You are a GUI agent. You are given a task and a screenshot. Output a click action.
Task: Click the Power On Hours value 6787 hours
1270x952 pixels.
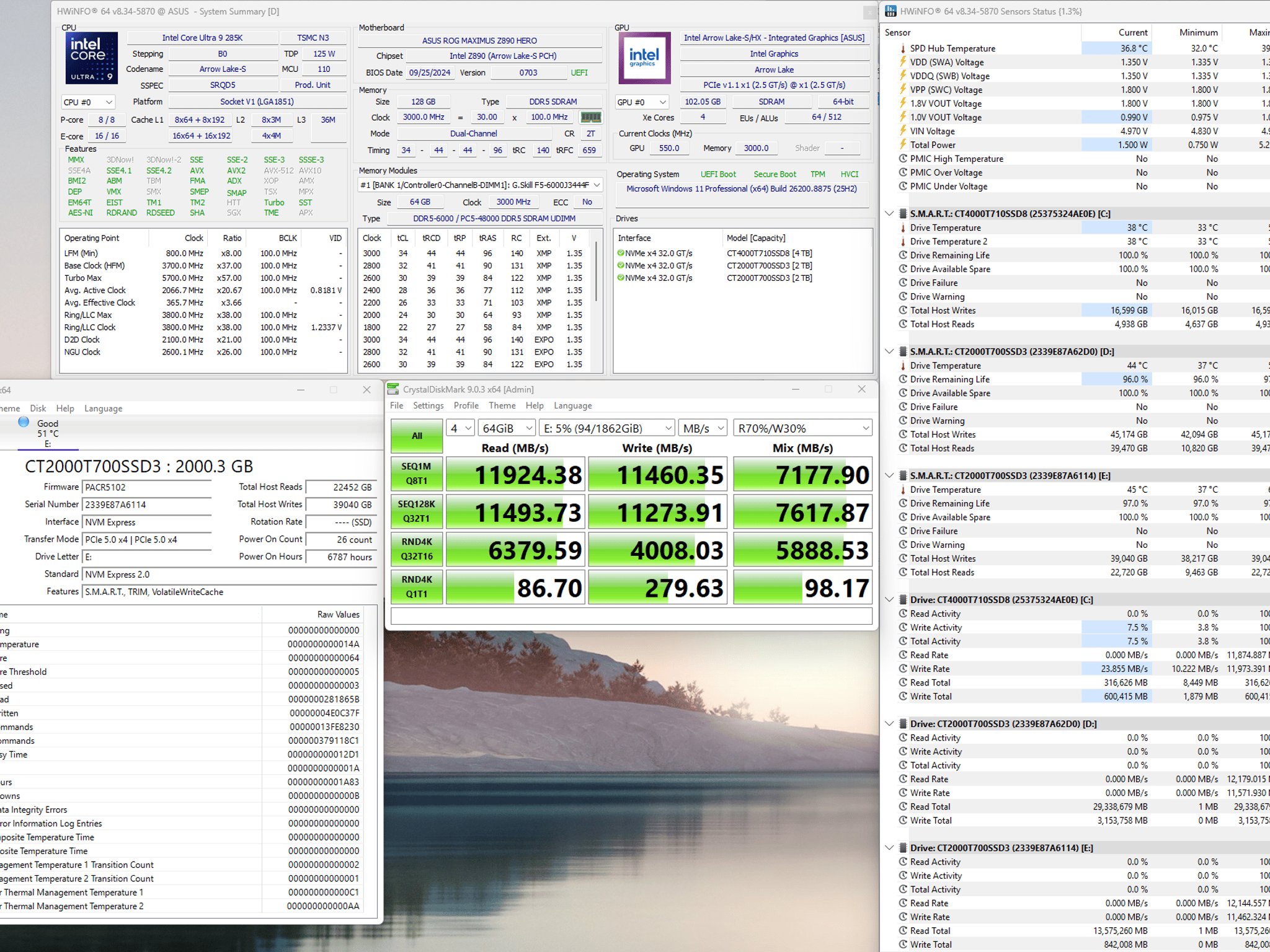[341, 557]
